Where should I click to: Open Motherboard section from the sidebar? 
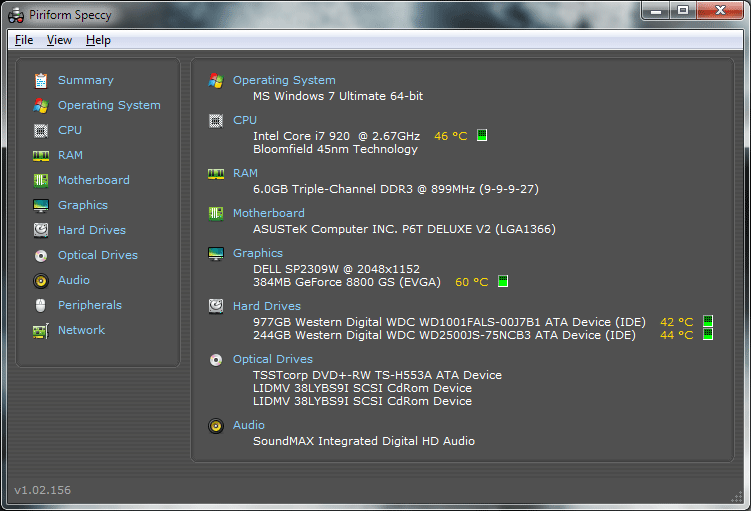point(94,180)
